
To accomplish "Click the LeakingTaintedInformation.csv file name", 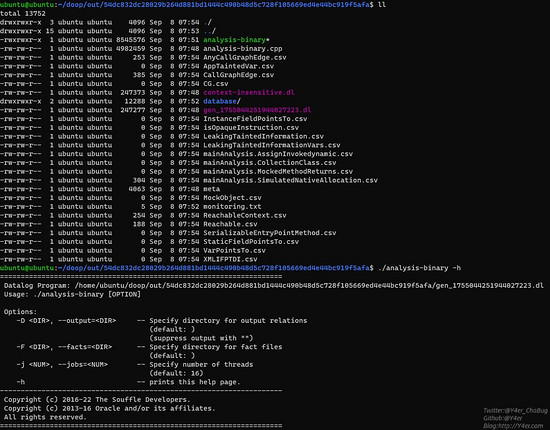I will click(x=263, y=136).
